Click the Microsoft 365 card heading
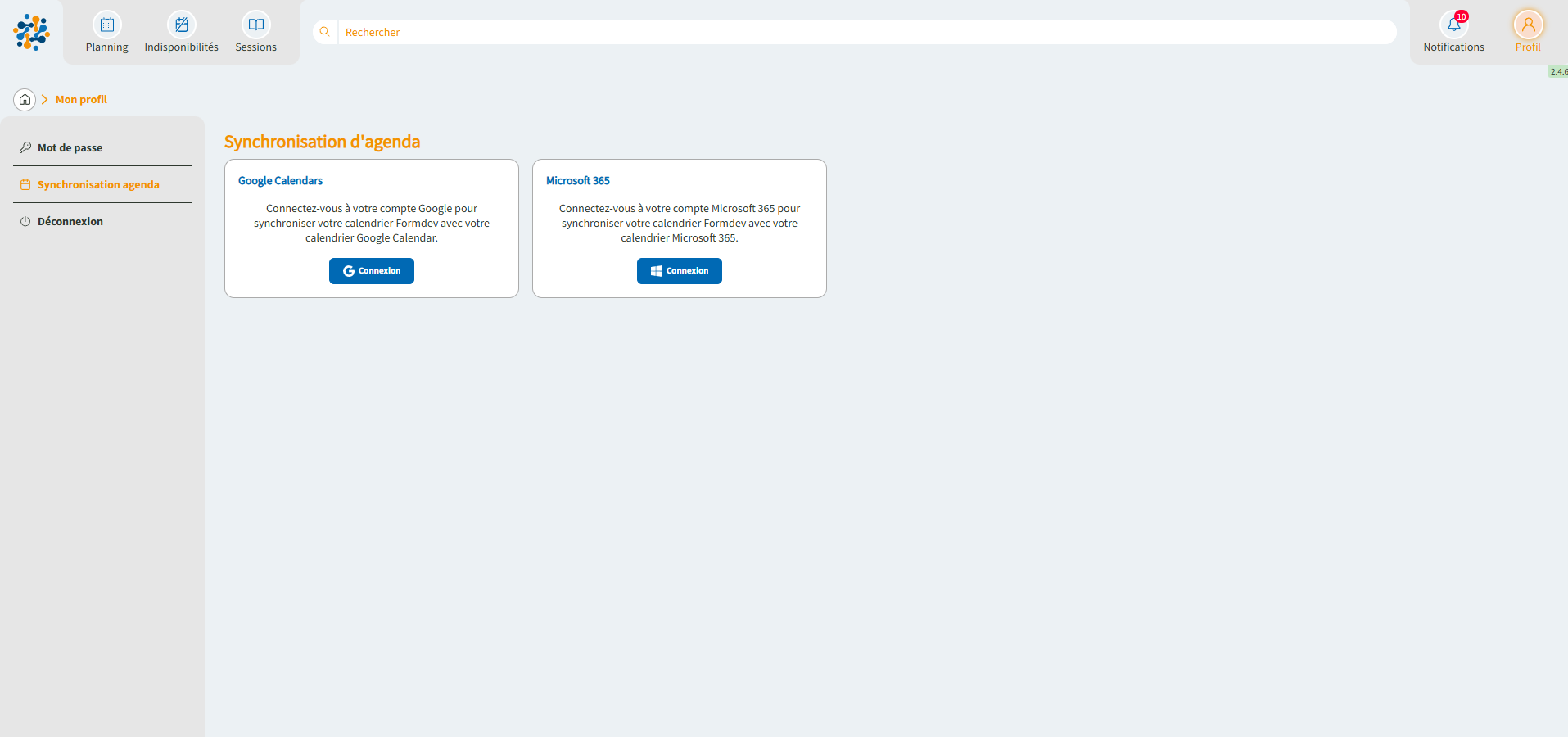This screenshot has height=737, width=1568. pos(577,181)
